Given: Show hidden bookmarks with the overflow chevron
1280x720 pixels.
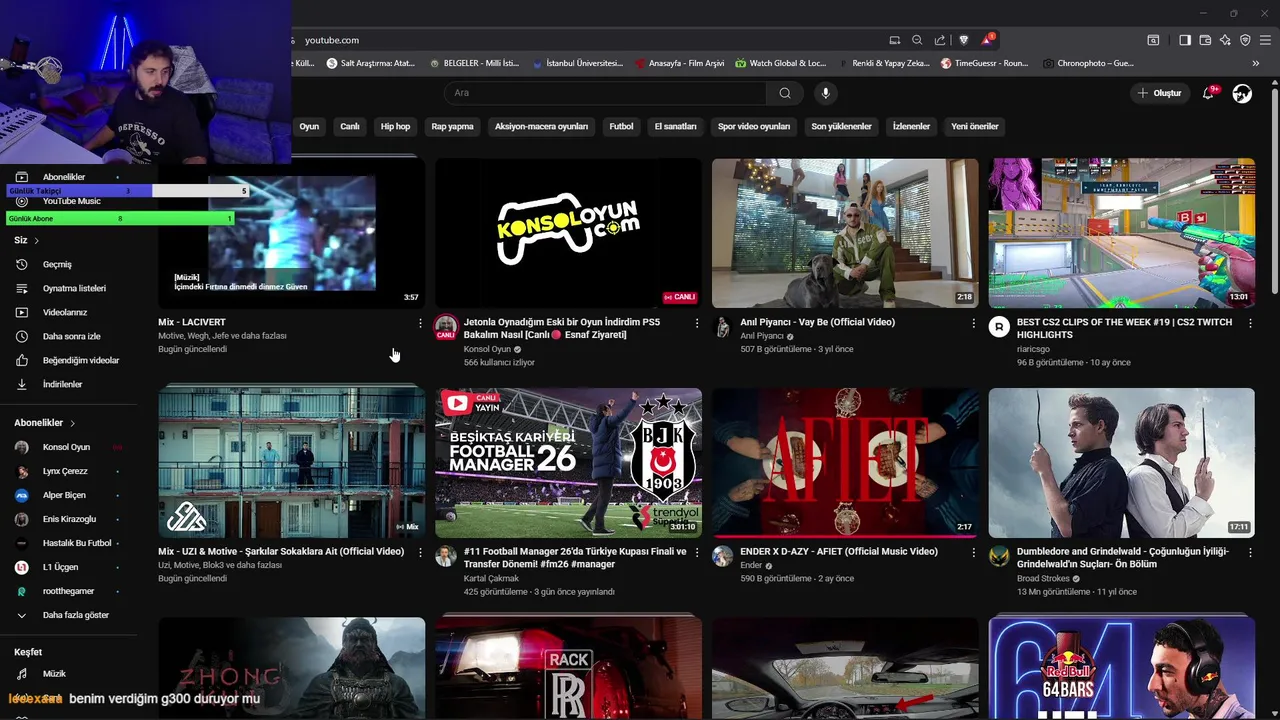Looking at the screenshot, I should [1255, 63].
